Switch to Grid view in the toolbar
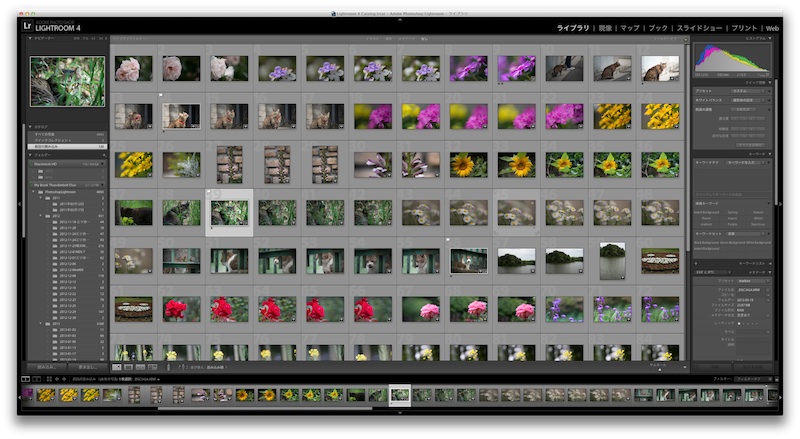This screenshot has width=800, height=439. point(117,367)
